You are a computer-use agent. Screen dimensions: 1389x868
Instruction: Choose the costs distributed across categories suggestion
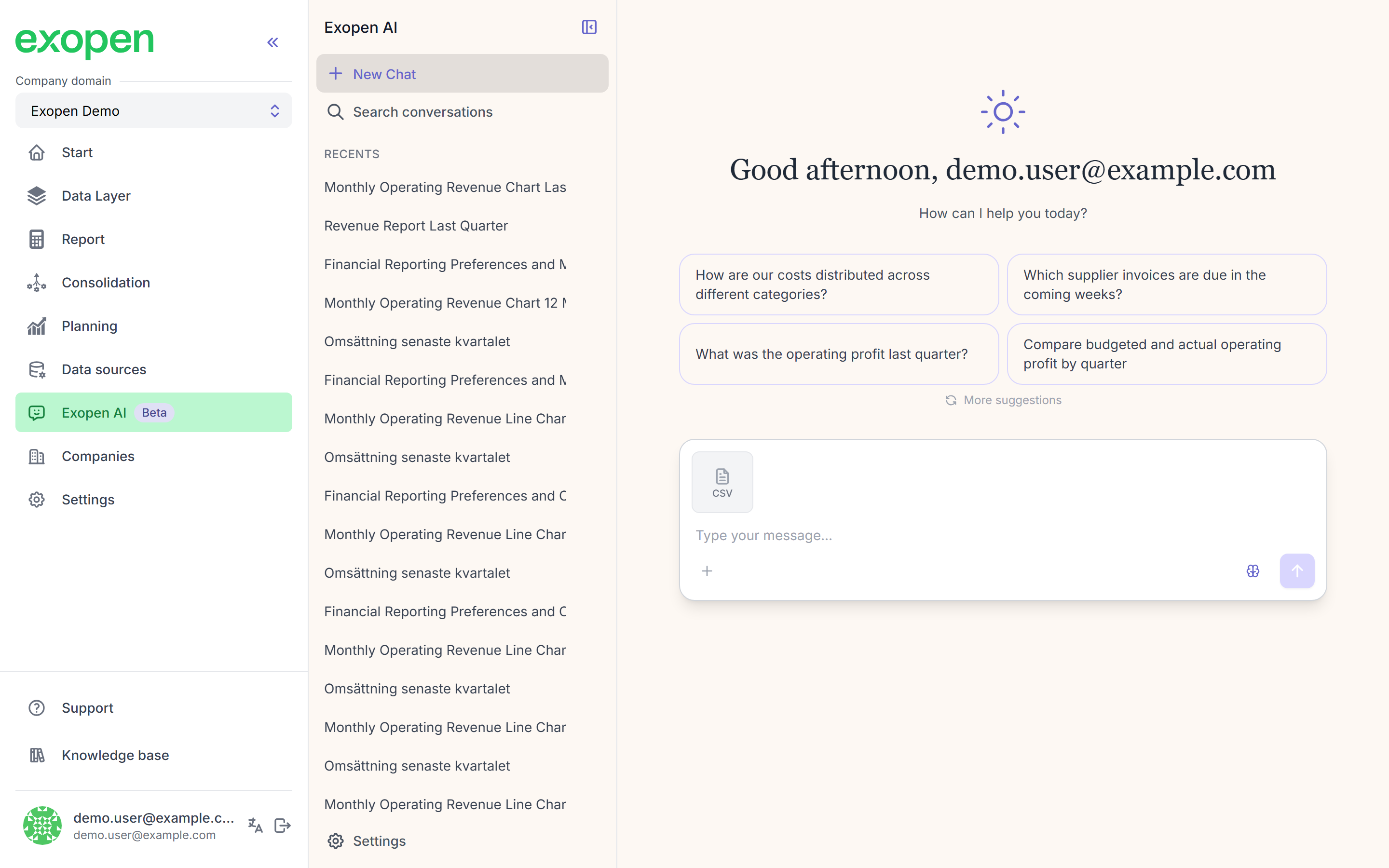tap(839, 285)
